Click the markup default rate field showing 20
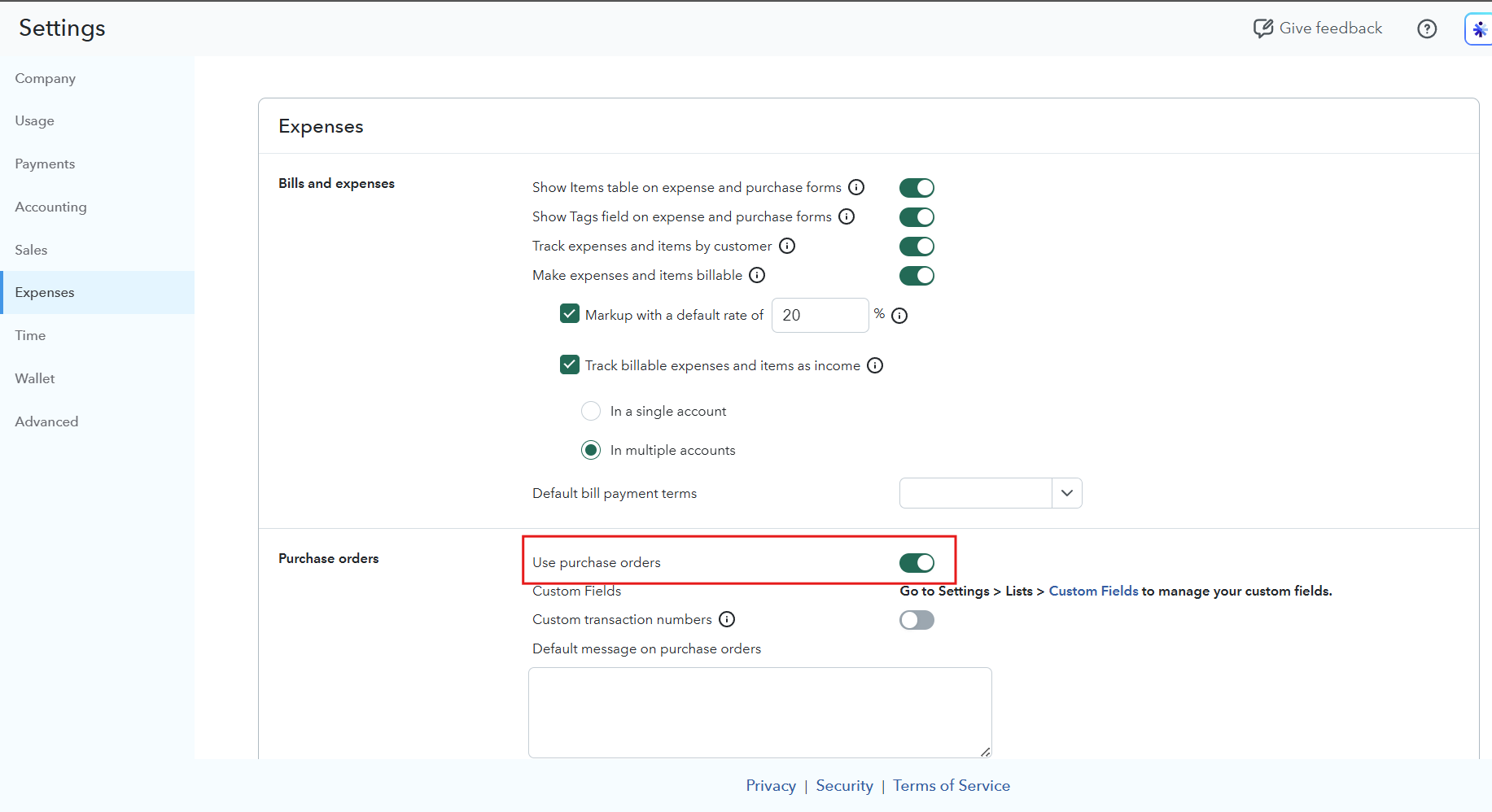This screenshot has width=1492, height=812. 820,315
